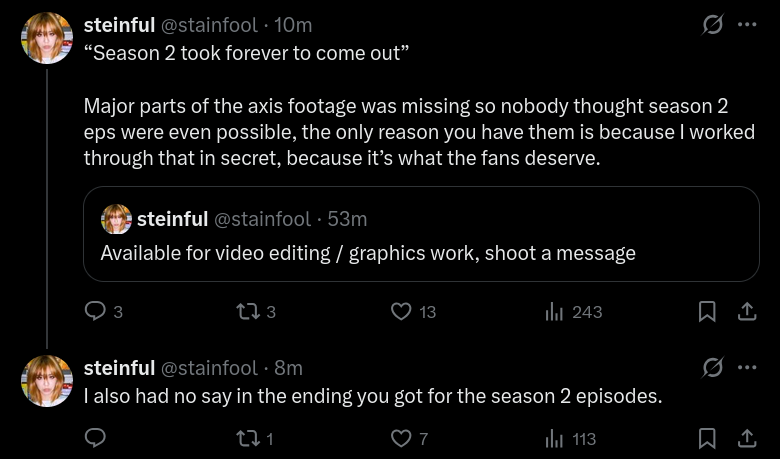Like the post with 7 likes
The image size is (780, 459).
click(x=401, y=438)
